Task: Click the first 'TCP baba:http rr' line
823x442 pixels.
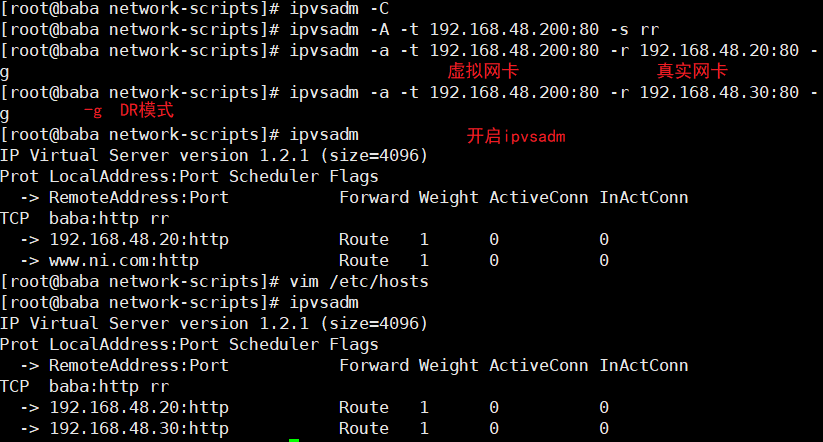Action: (x=85, y=218)
